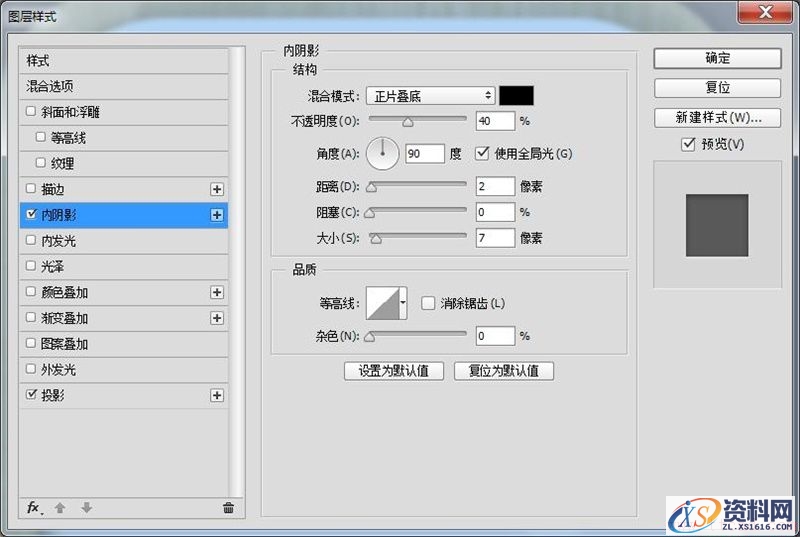Select 样式 in the left list
This screenshot has height=537, width=800.
point(124,61)
